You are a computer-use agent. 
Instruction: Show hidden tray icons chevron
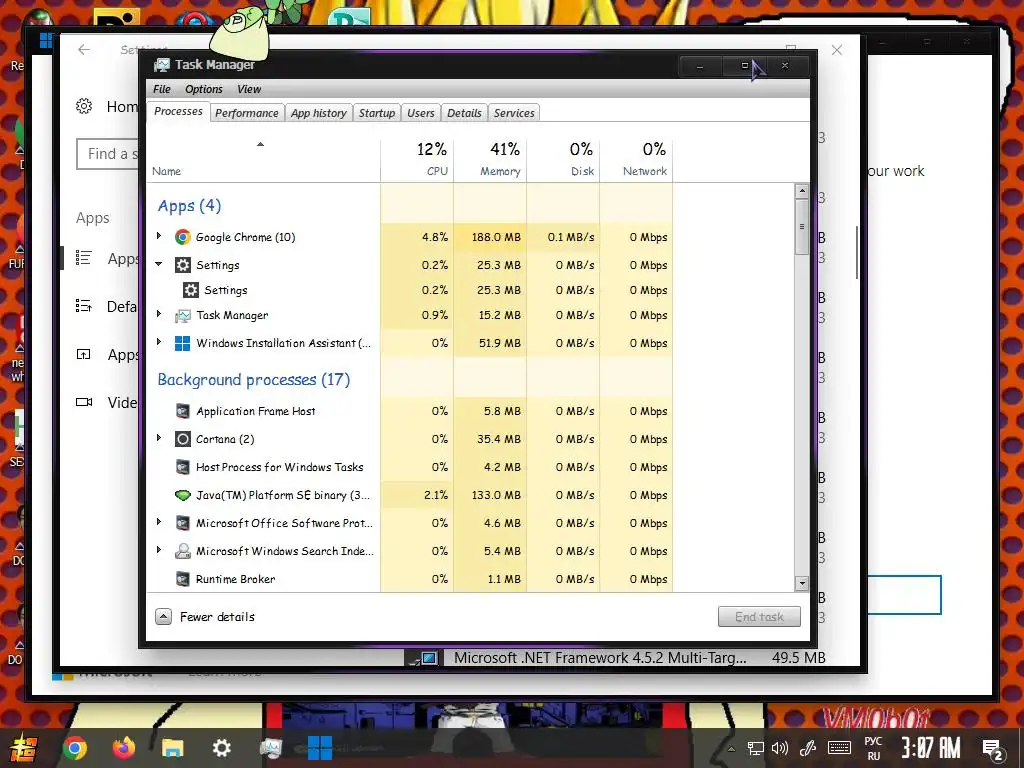pos(731,749)
